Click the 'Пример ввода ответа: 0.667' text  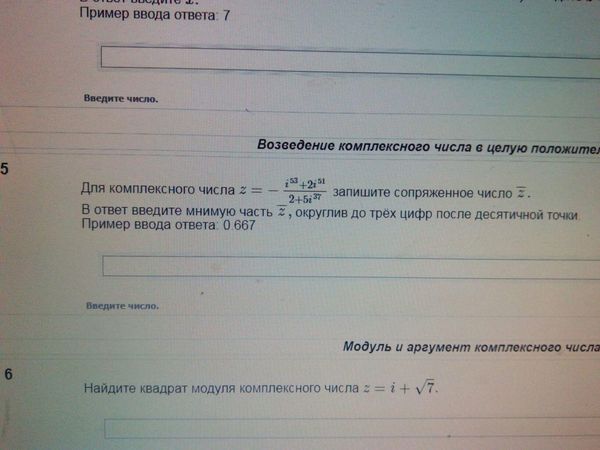click(x=167, y=229)
